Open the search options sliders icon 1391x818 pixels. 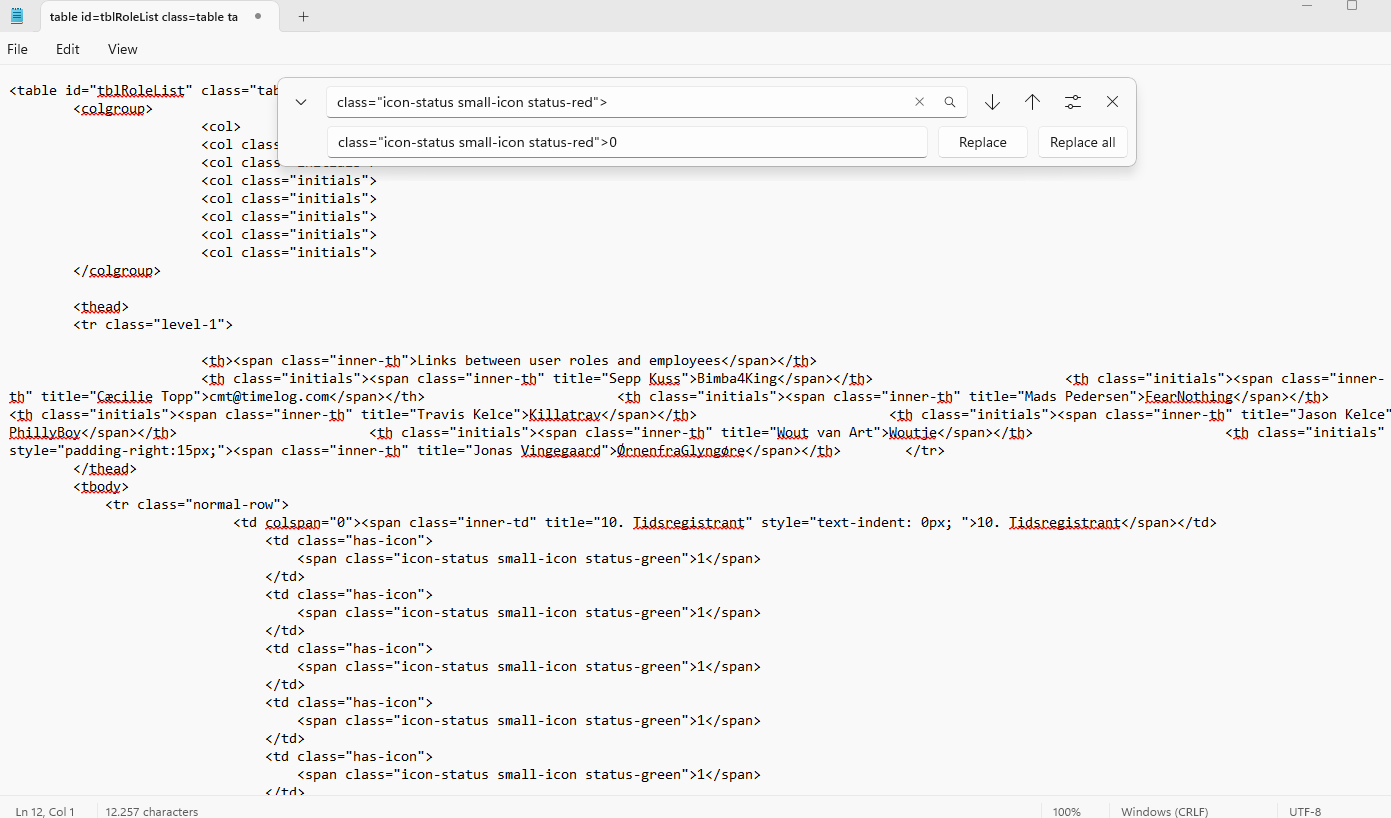pyautogui.click(x=1072, y=102)
